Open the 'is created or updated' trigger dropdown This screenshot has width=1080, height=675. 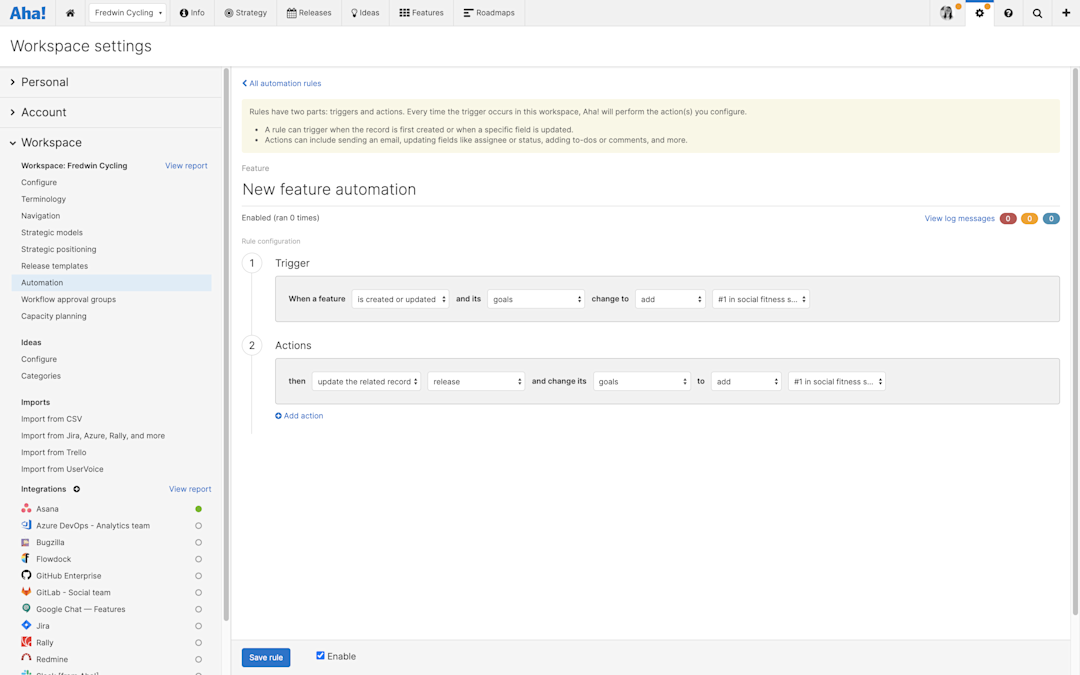400,299
